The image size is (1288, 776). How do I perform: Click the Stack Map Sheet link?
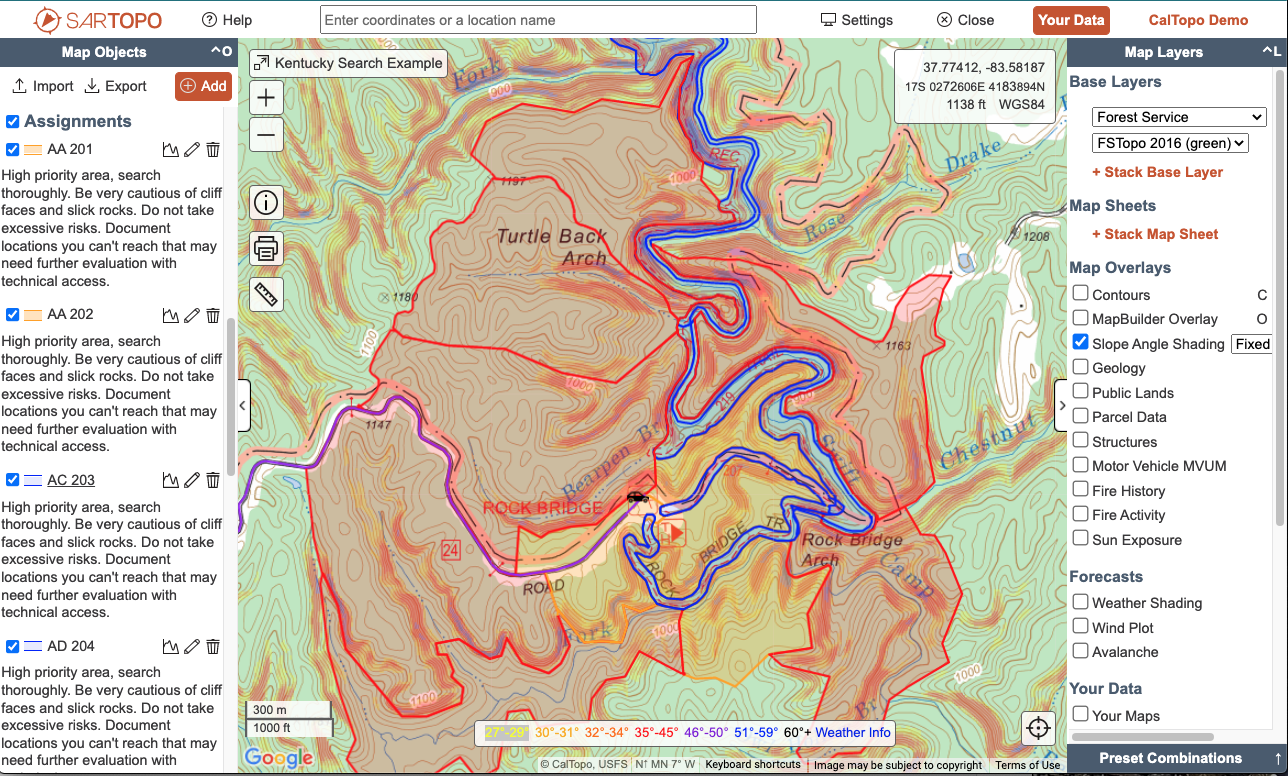click(1155, 234)
